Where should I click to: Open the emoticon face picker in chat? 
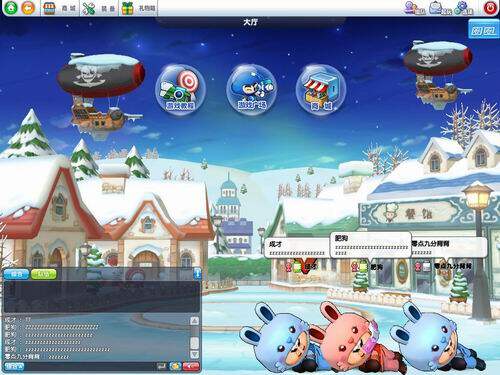tap(175, 366)
